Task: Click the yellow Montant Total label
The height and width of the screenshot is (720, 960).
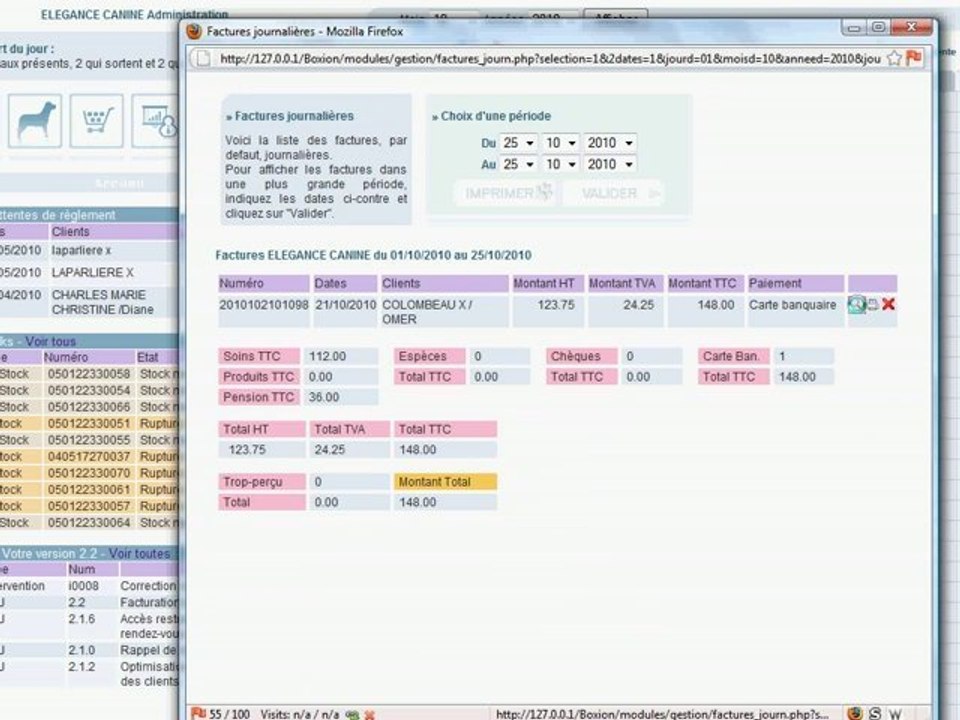Action: click(445, 482)
